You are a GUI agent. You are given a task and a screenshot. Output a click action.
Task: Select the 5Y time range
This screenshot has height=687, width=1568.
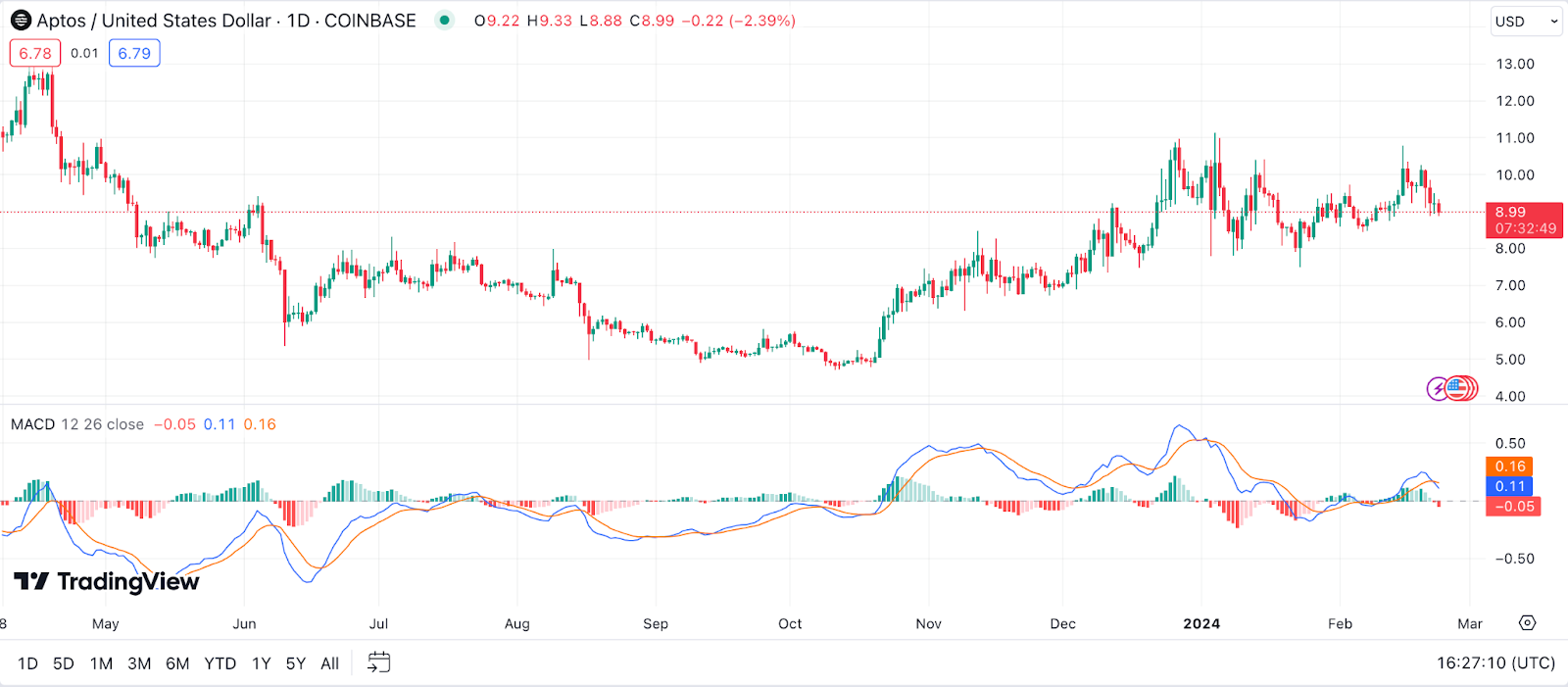pos(296,663)
